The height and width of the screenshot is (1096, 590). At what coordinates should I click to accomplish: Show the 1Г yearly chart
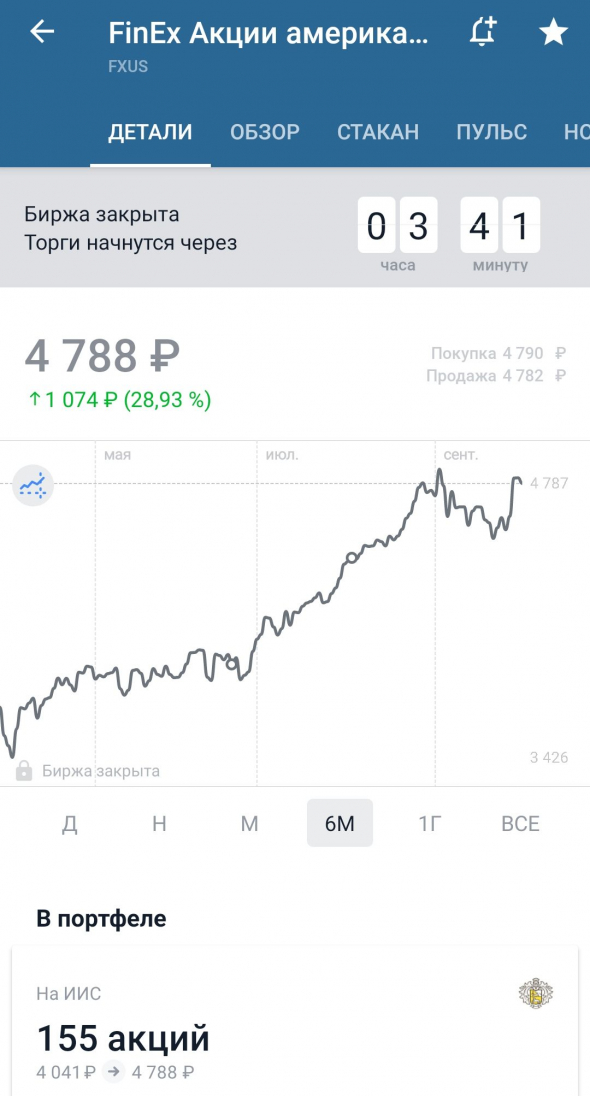click(x=430, y=823)
